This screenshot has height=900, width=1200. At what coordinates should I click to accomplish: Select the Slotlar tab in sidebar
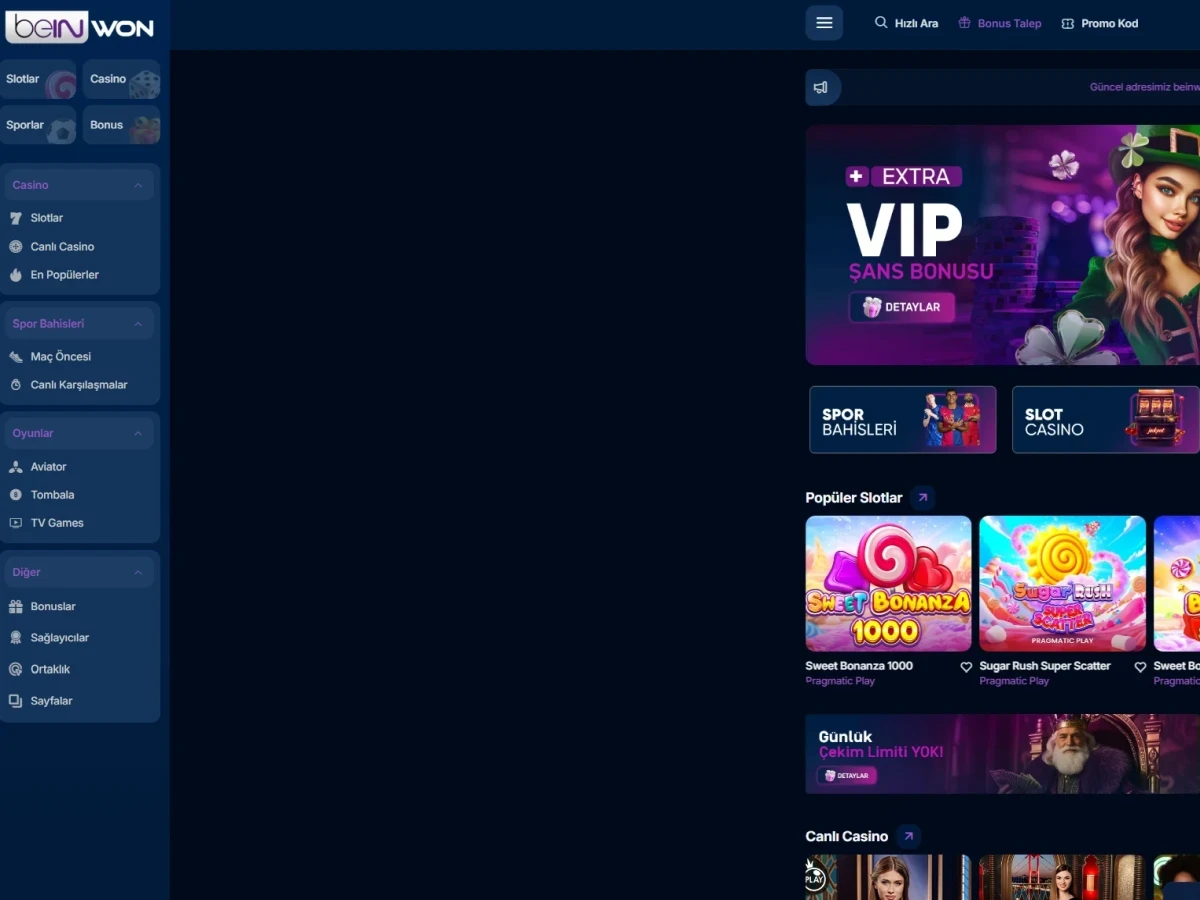[38, 79]
